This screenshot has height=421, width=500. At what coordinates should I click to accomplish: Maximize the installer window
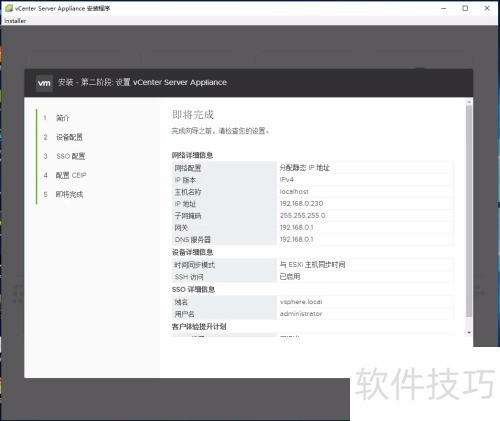(465, 8)
